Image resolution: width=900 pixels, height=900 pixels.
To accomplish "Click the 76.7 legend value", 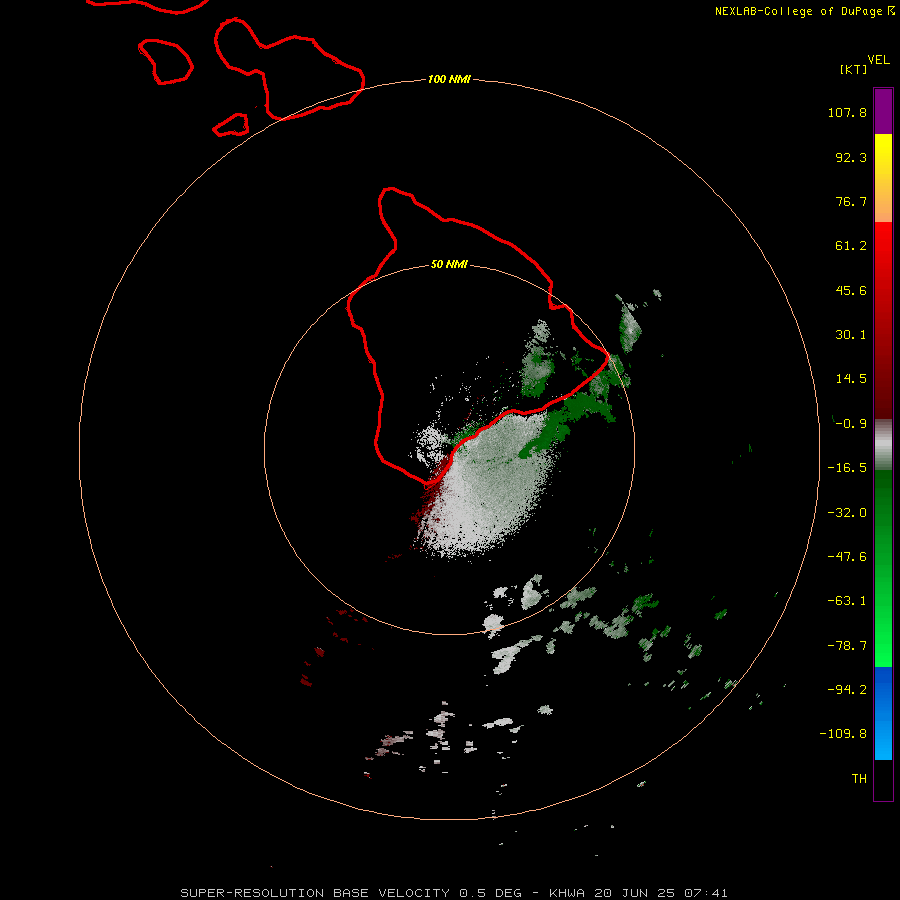I will coord(851,201).
